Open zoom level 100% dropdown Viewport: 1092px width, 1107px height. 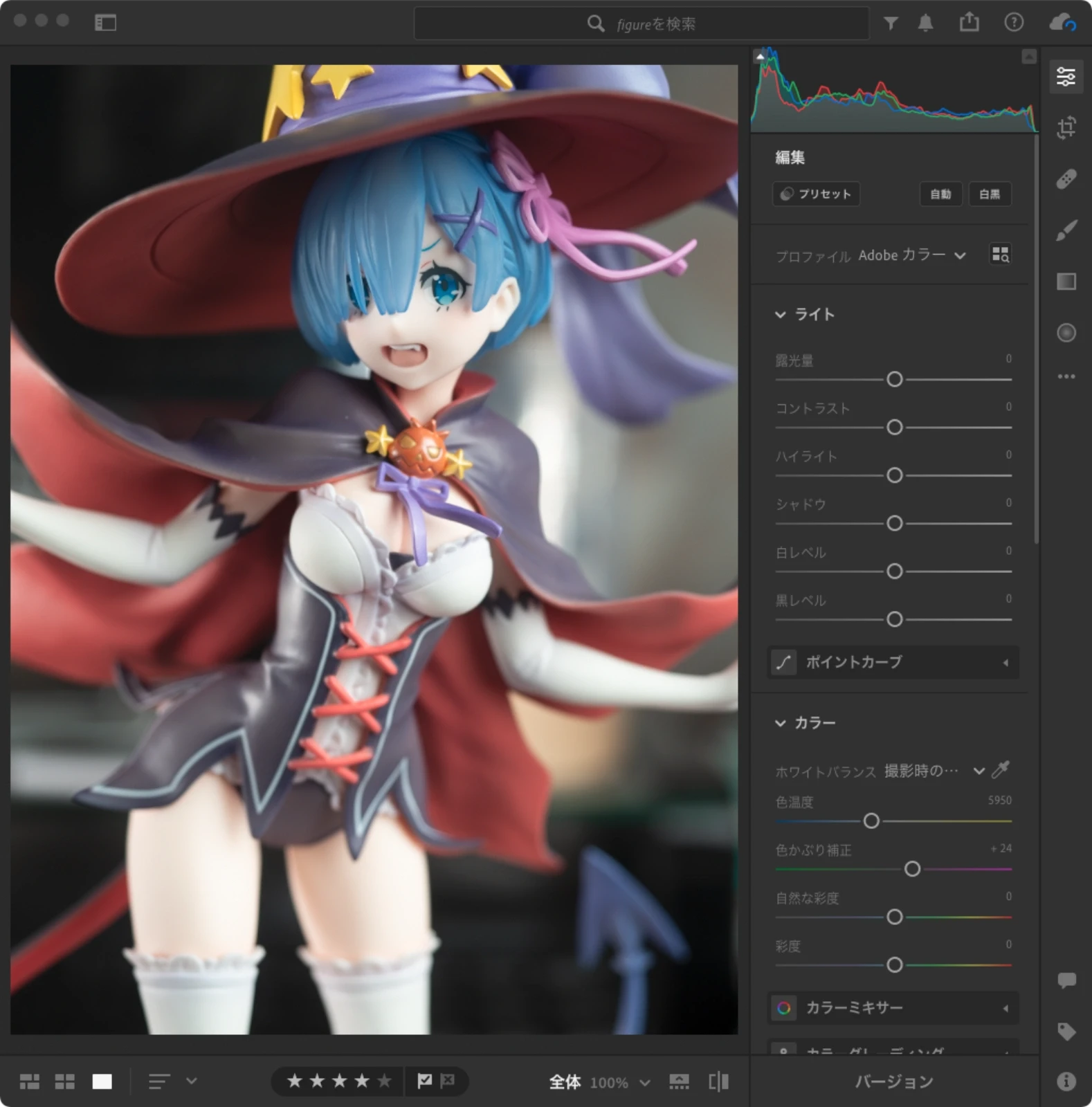(x=620, y=1082)
